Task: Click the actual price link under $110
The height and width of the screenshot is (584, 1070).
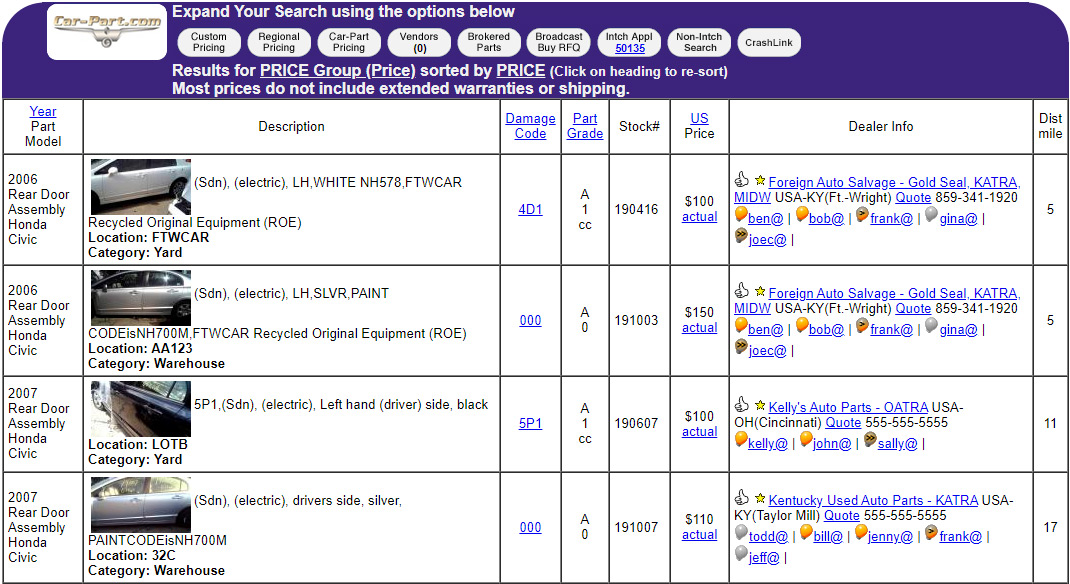Action: pos(699,535)
